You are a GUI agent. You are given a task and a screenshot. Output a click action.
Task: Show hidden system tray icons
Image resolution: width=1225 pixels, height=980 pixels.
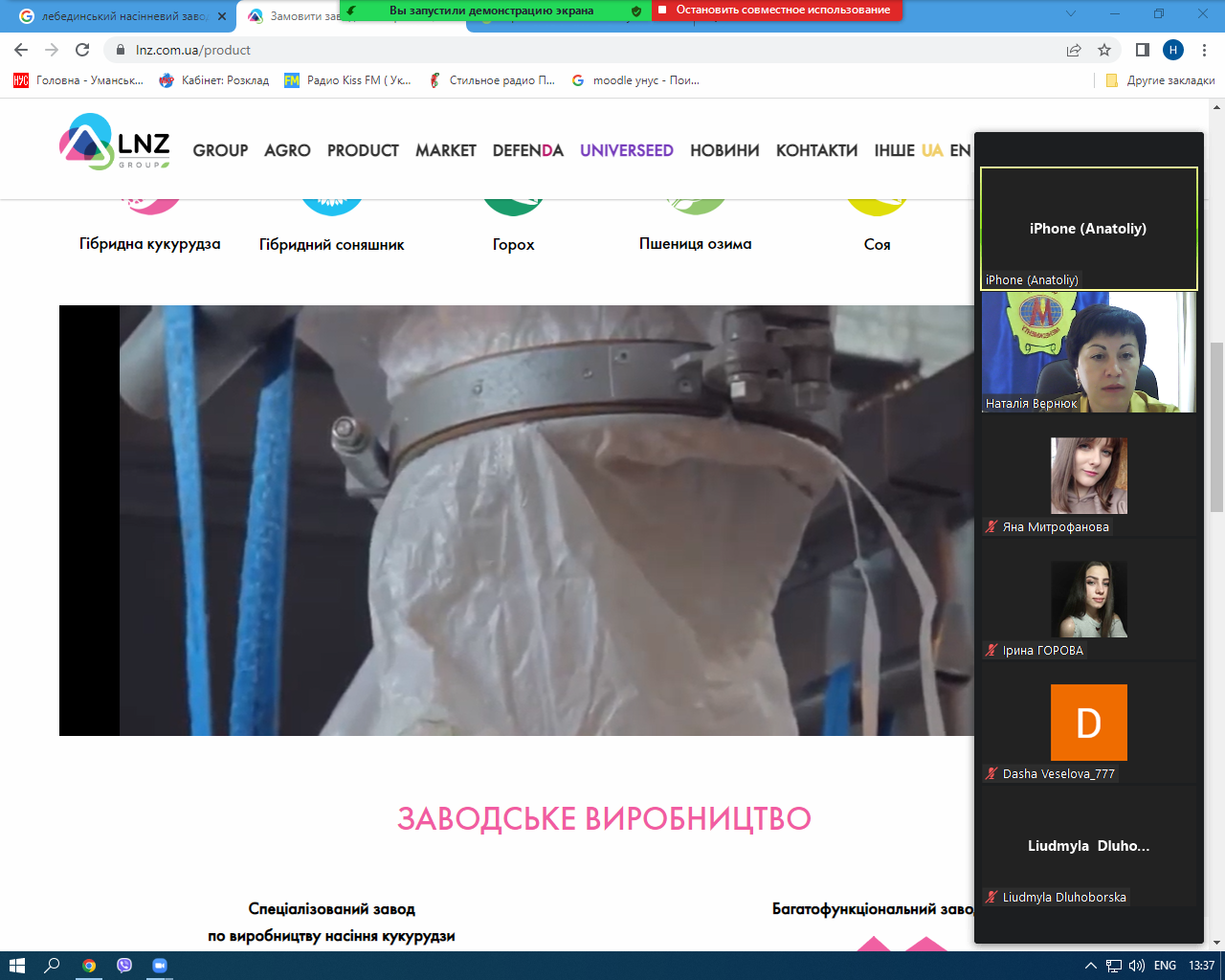pos(1090,966)
